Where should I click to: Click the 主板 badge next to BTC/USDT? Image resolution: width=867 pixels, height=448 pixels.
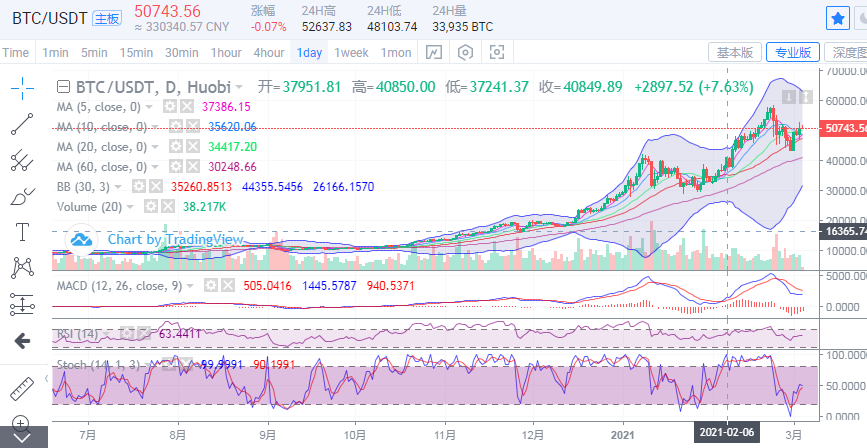107,18
